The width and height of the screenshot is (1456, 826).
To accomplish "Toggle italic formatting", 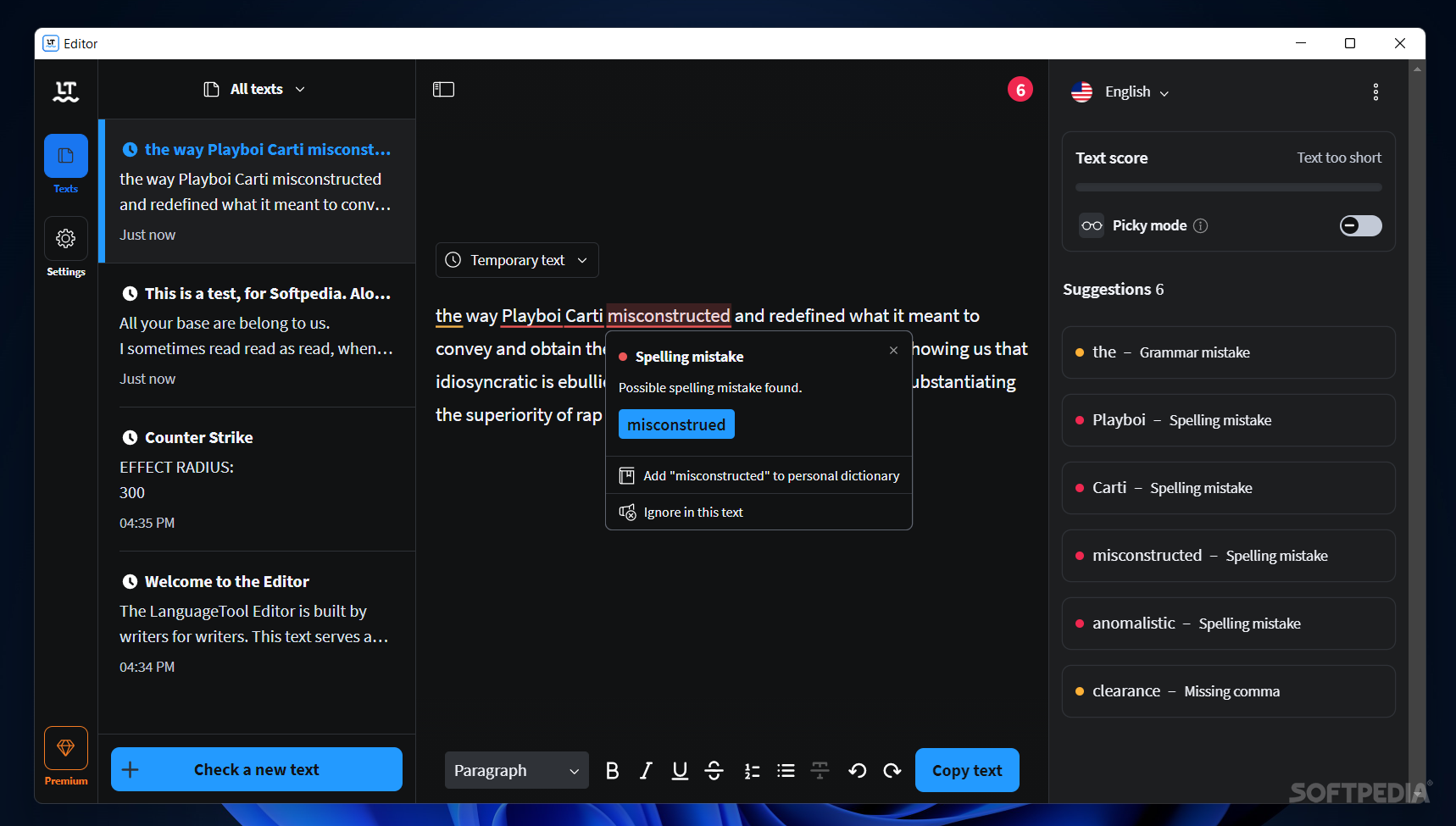I will [646, 770].
